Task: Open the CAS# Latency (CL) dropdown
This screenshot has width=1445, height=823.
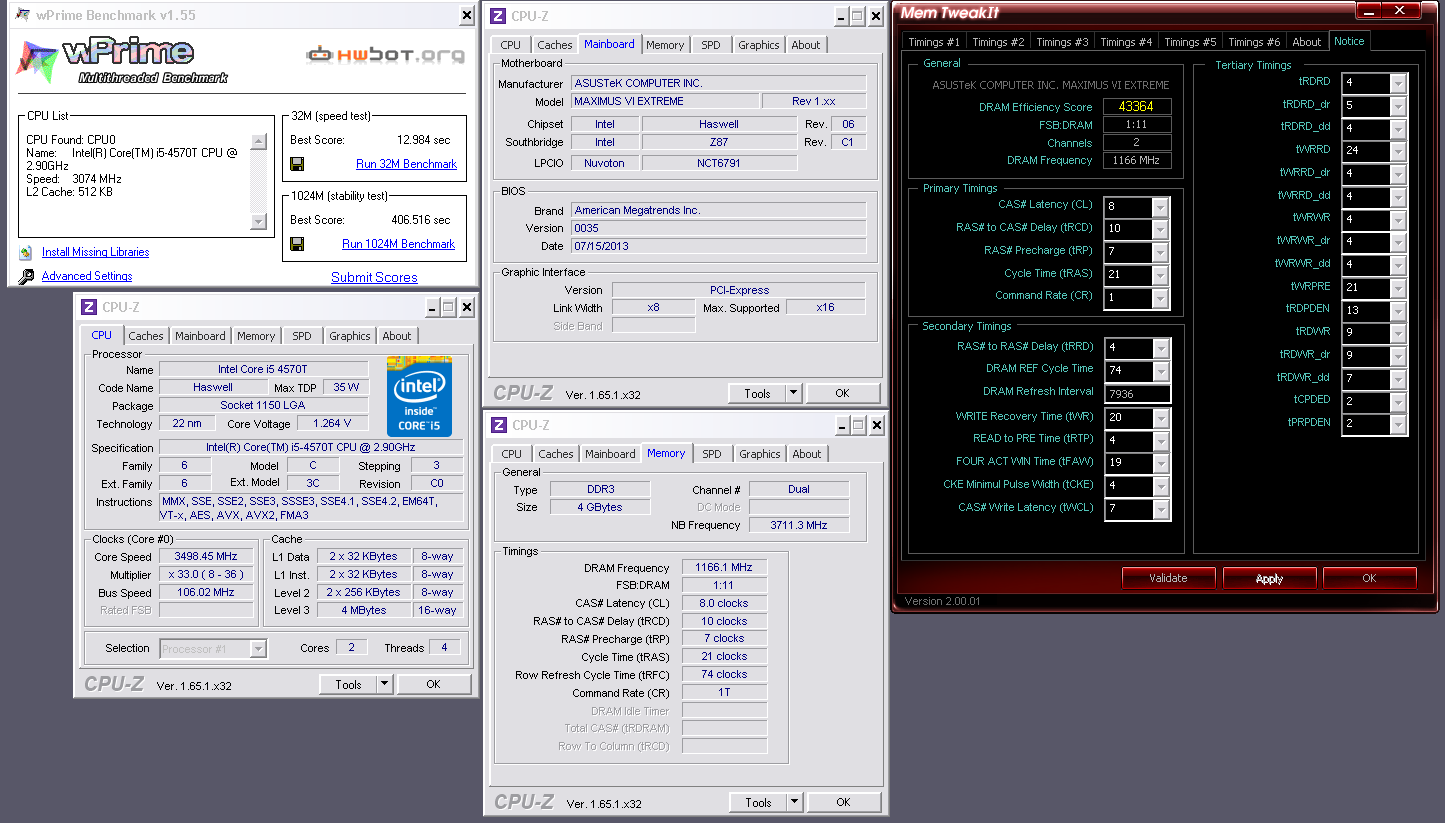Action: 1160,207
